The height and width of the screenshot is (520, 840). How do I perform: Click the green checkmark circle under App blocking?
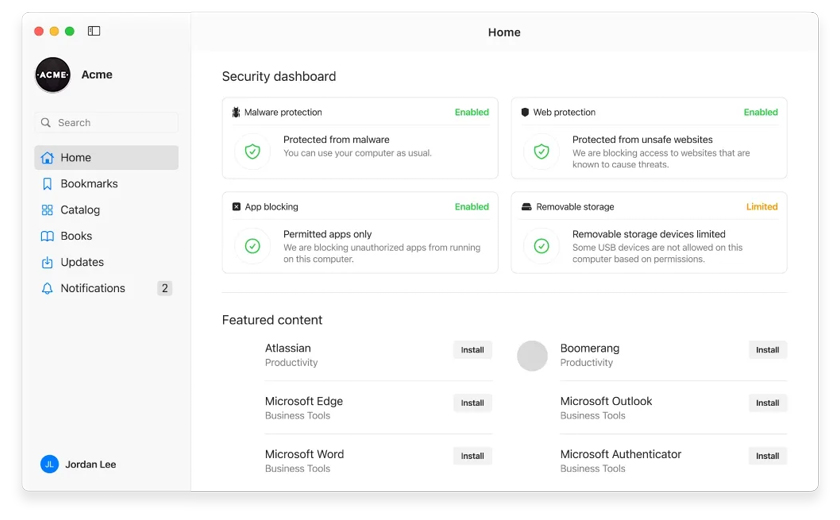253,246
